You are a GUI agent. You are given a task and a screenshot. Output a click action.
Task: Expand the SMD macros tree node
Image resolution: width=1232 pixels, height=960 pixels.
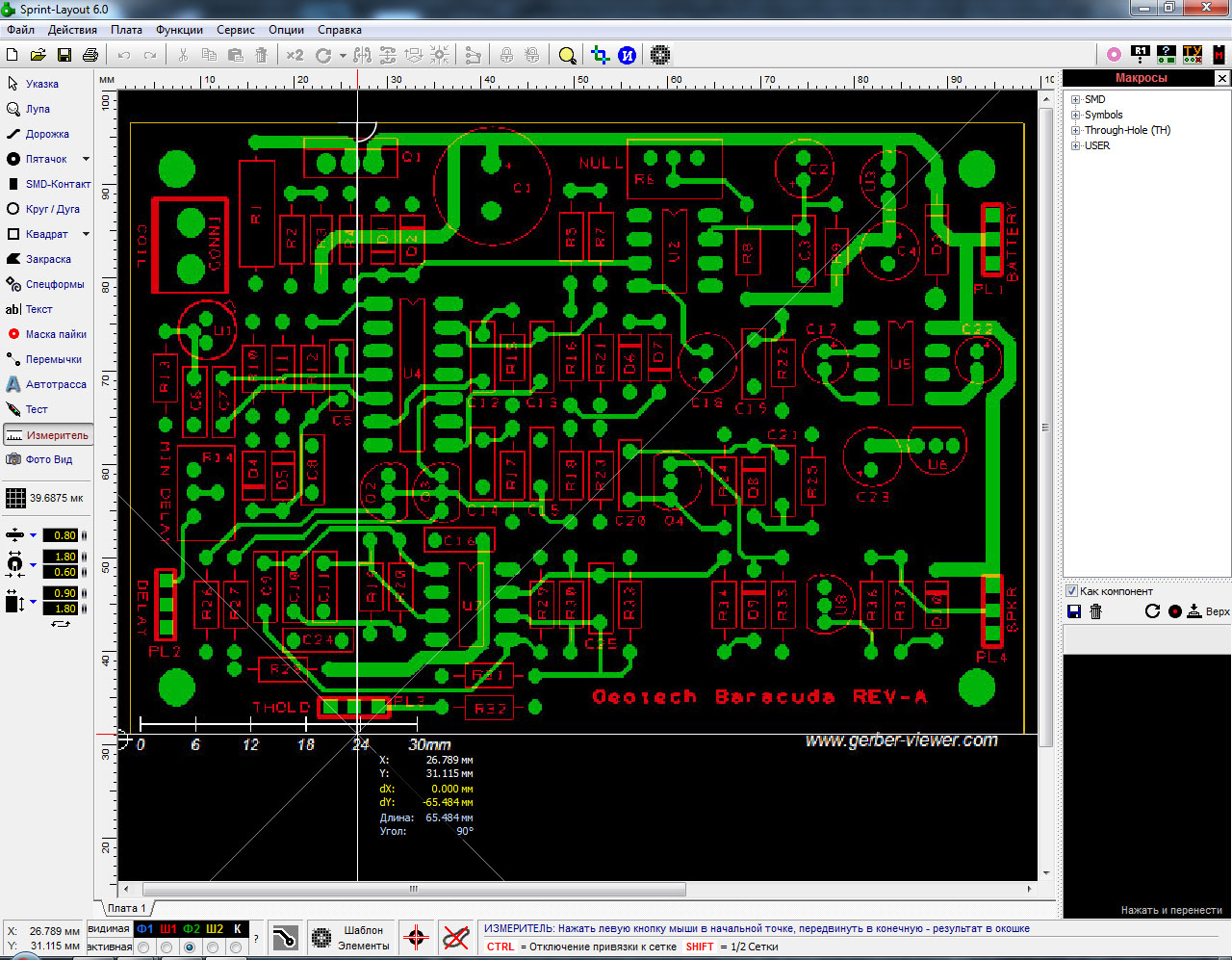1076,99
